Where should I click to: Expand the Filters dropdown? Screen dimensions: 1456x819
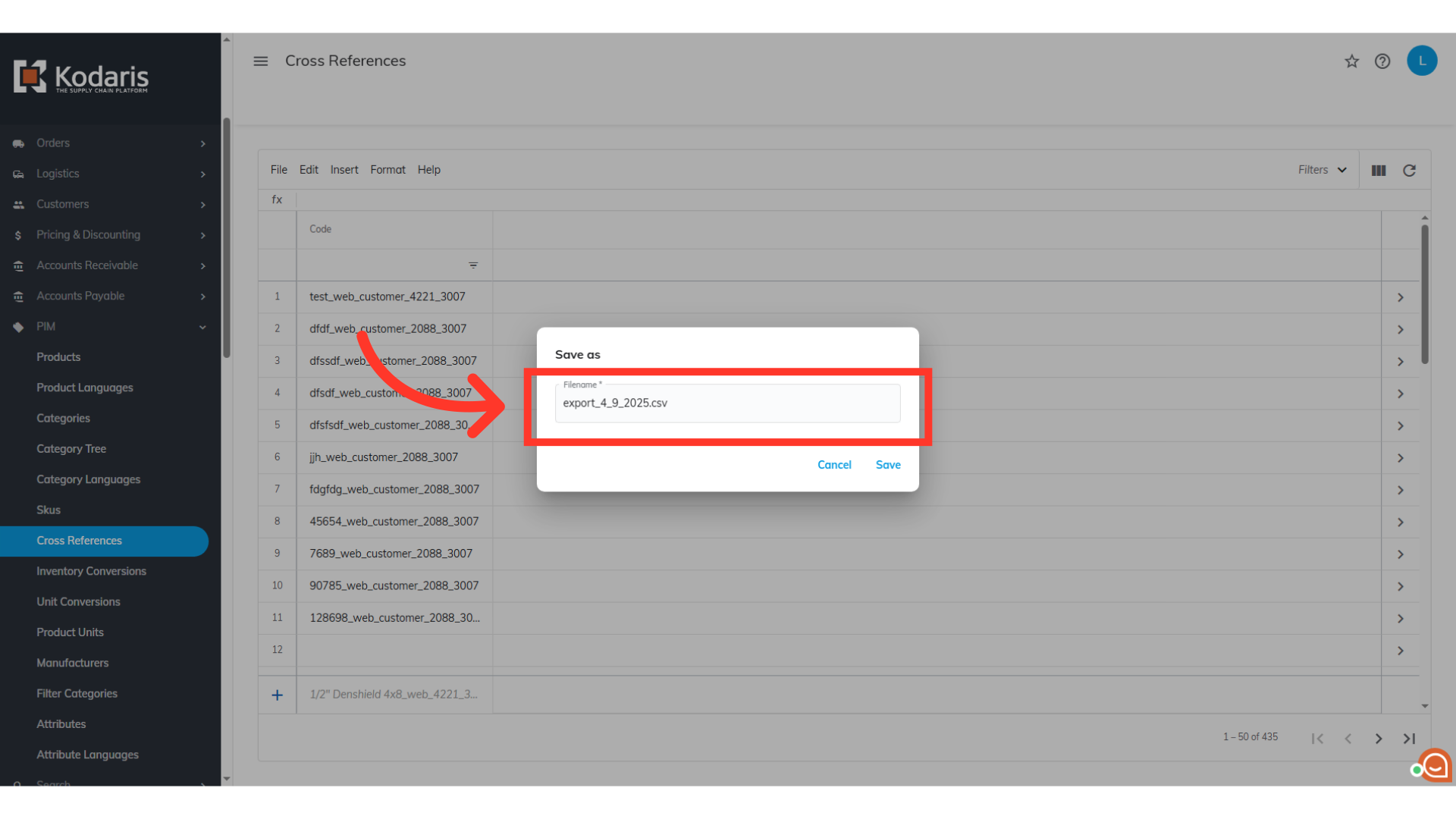pos(1322,170)
